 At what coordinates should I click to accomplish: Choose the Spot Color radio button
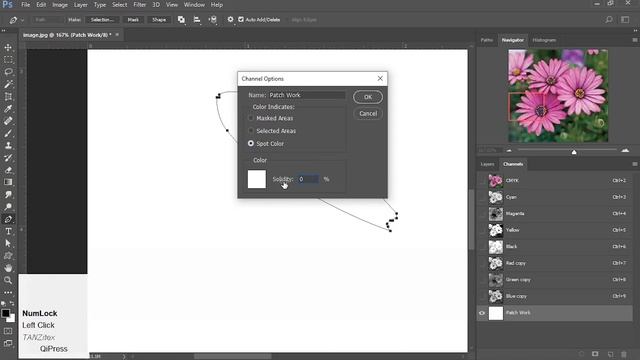pos(251,143)
